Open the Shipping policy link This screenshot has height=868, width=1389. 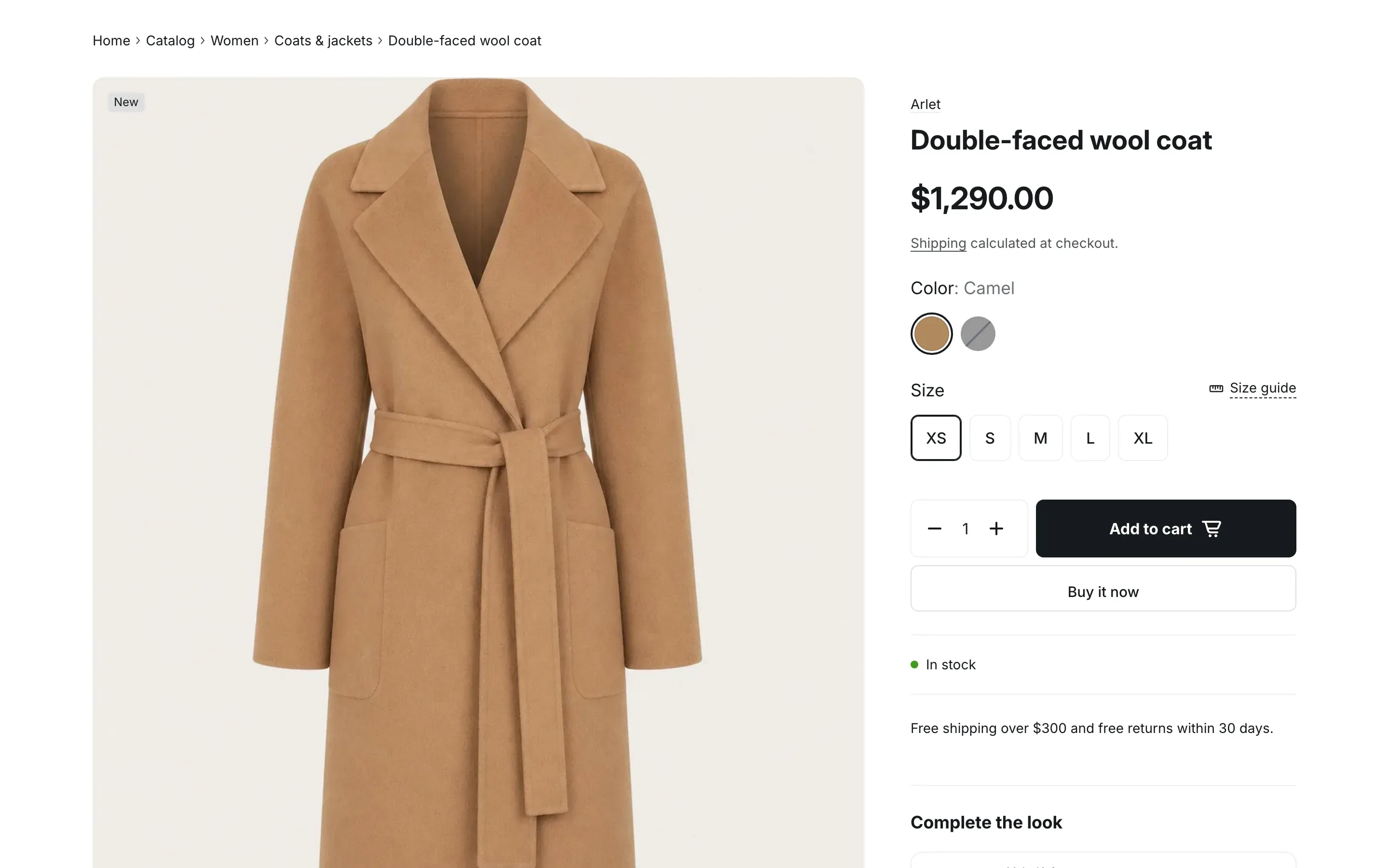938,244
